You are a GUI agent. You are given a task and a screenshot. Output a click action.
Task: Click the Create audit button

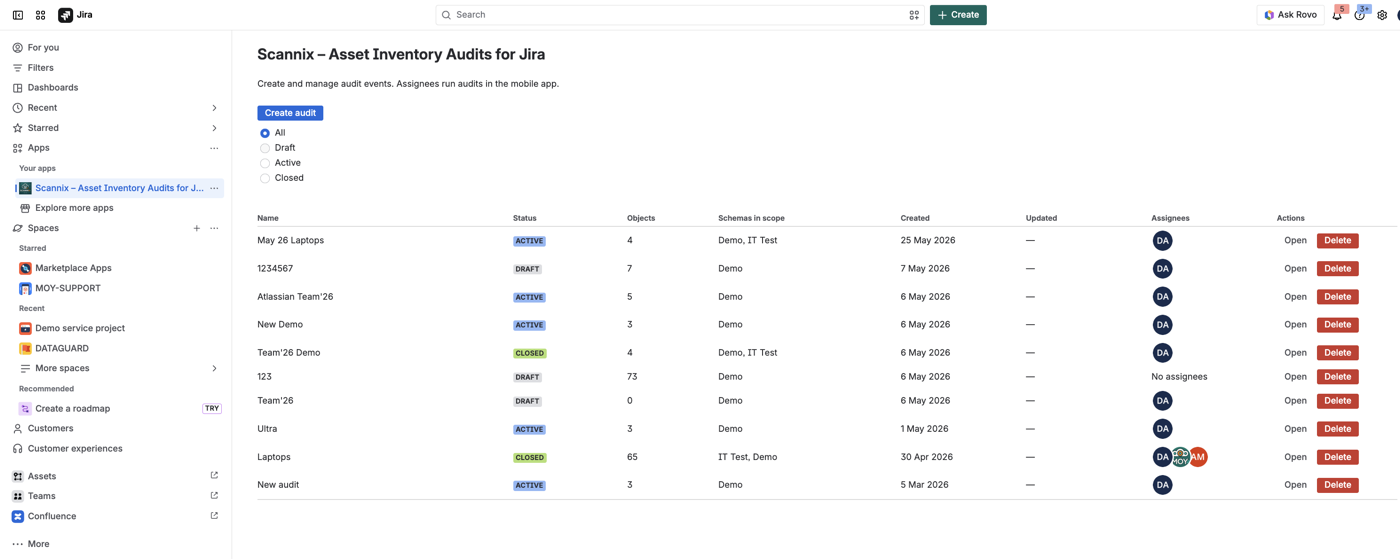point(290,113)
